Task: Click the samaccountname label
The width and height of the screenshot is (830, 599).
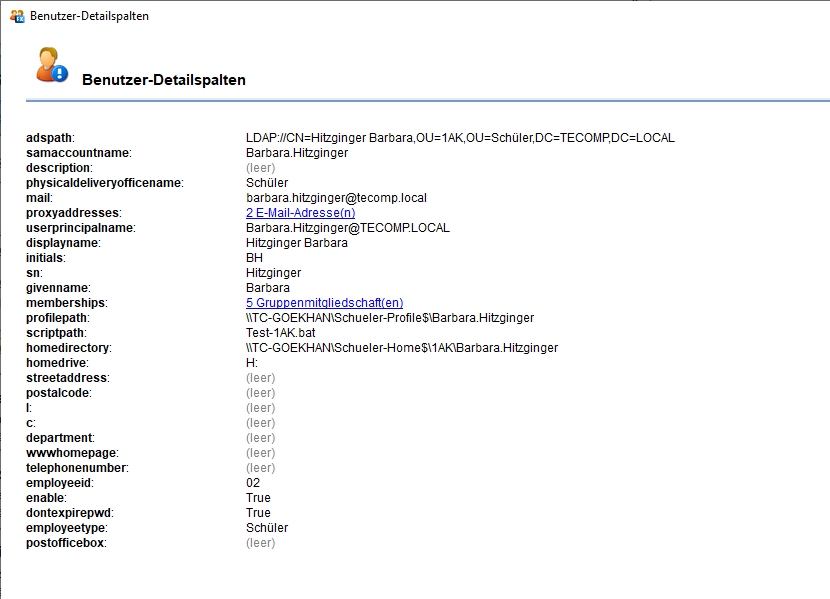Action: coord(79,153)
